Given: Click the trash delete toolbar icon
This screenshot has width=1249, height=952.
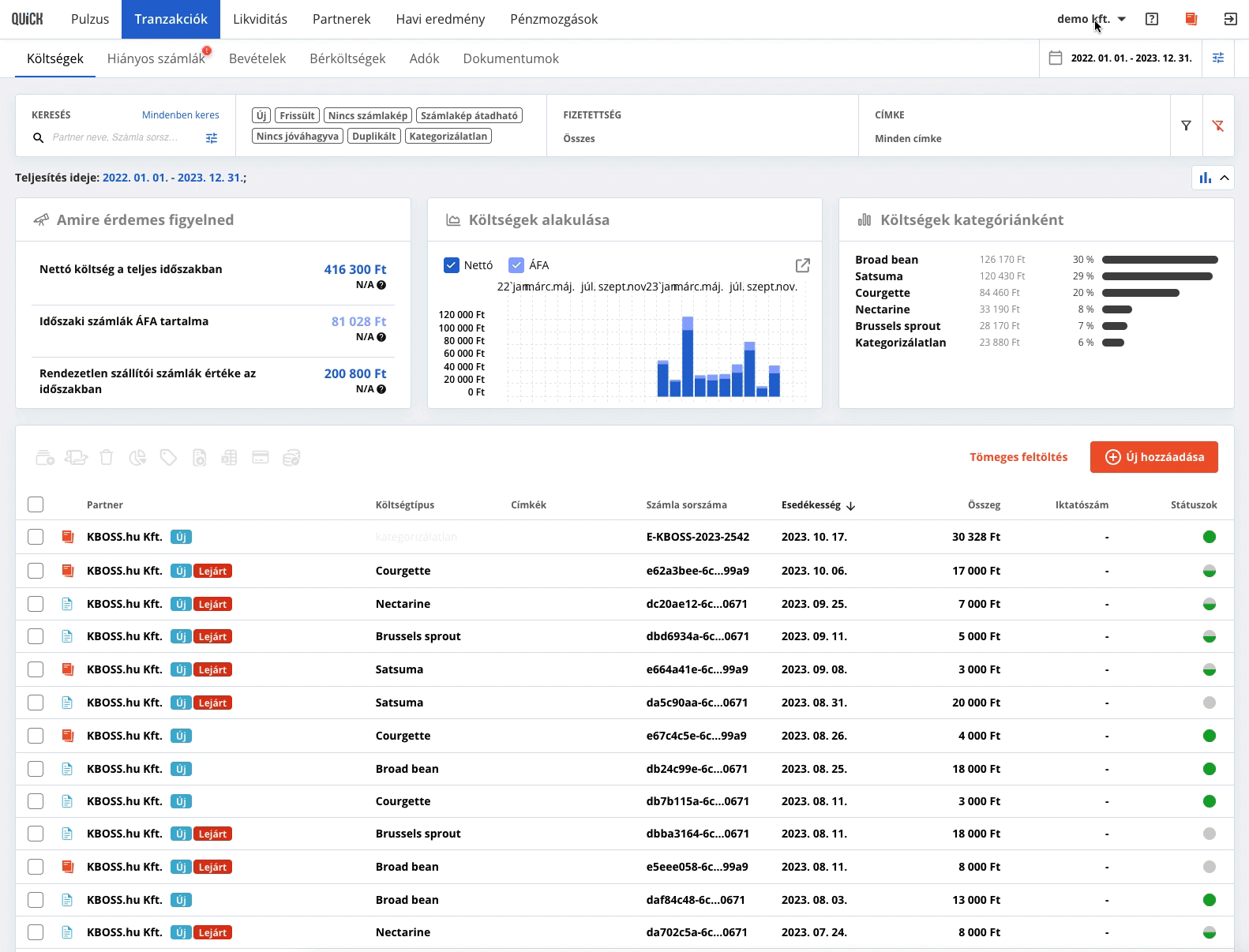Looking at the screenshot, I should click(107, 457).
